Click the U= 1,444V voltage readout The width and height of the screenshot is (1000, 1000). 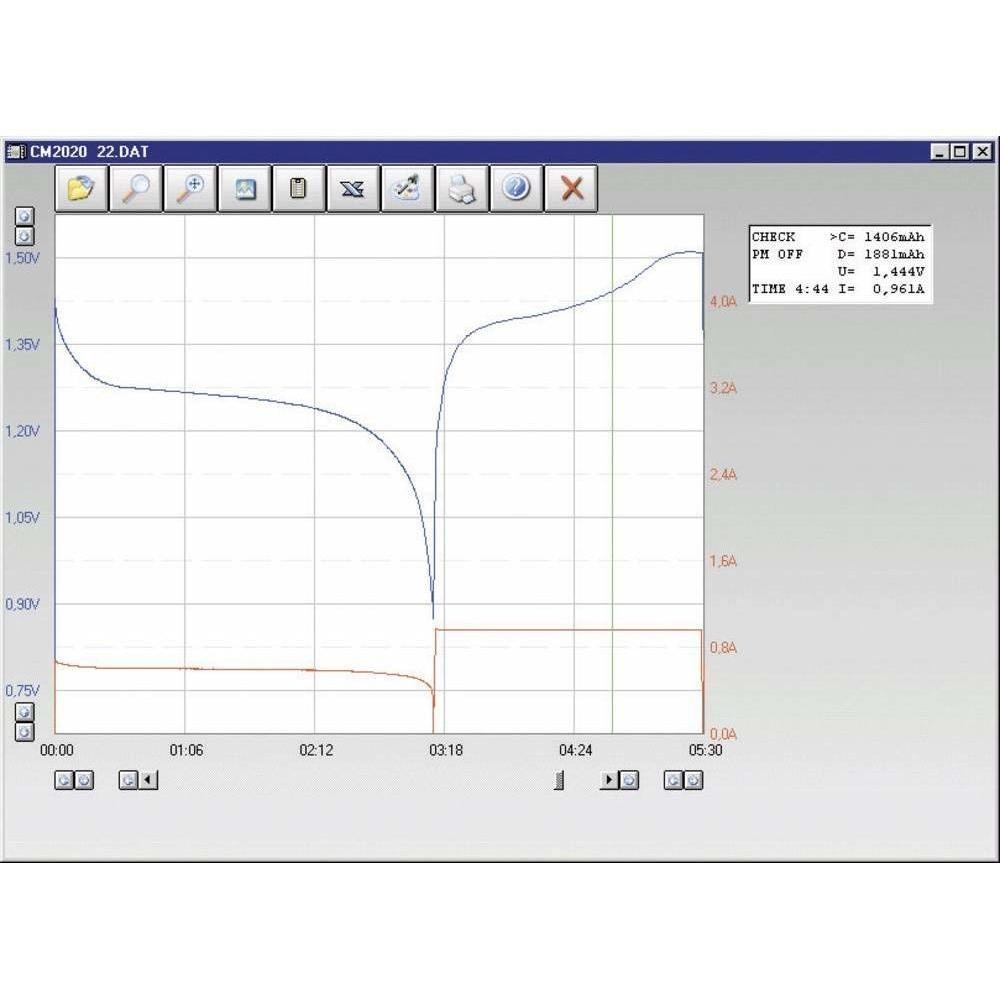click(x=881, y=272)
